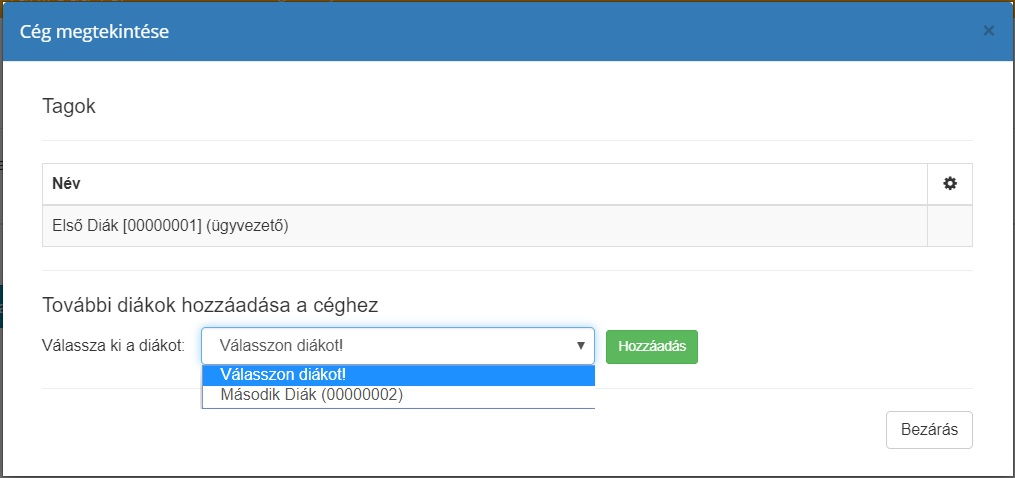Click the "Tagok" section heading
The width and height of the screenshot is (1015, 478).
click(69, 106)
